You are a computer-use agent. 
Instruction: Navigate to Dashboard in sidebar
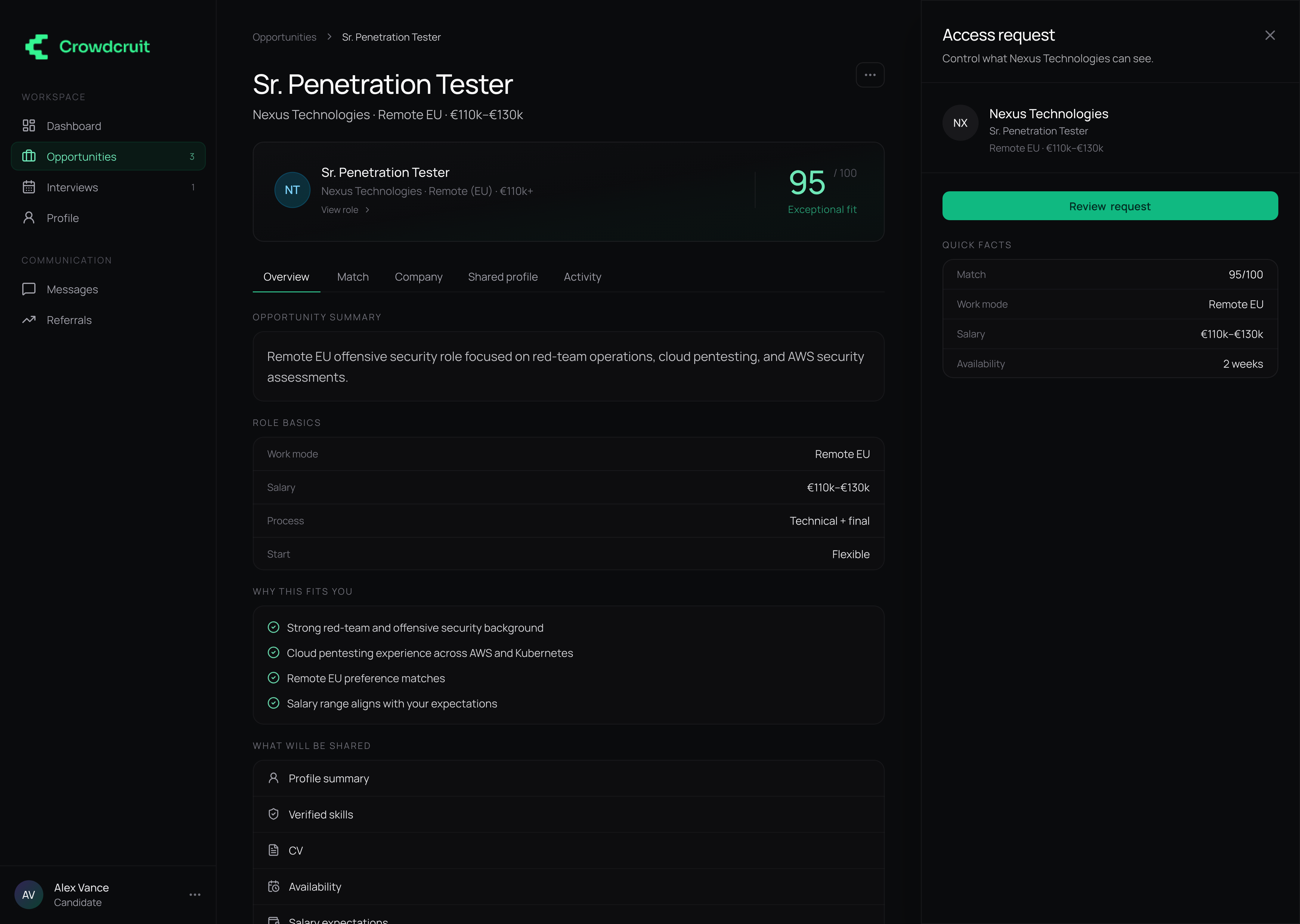108,126
